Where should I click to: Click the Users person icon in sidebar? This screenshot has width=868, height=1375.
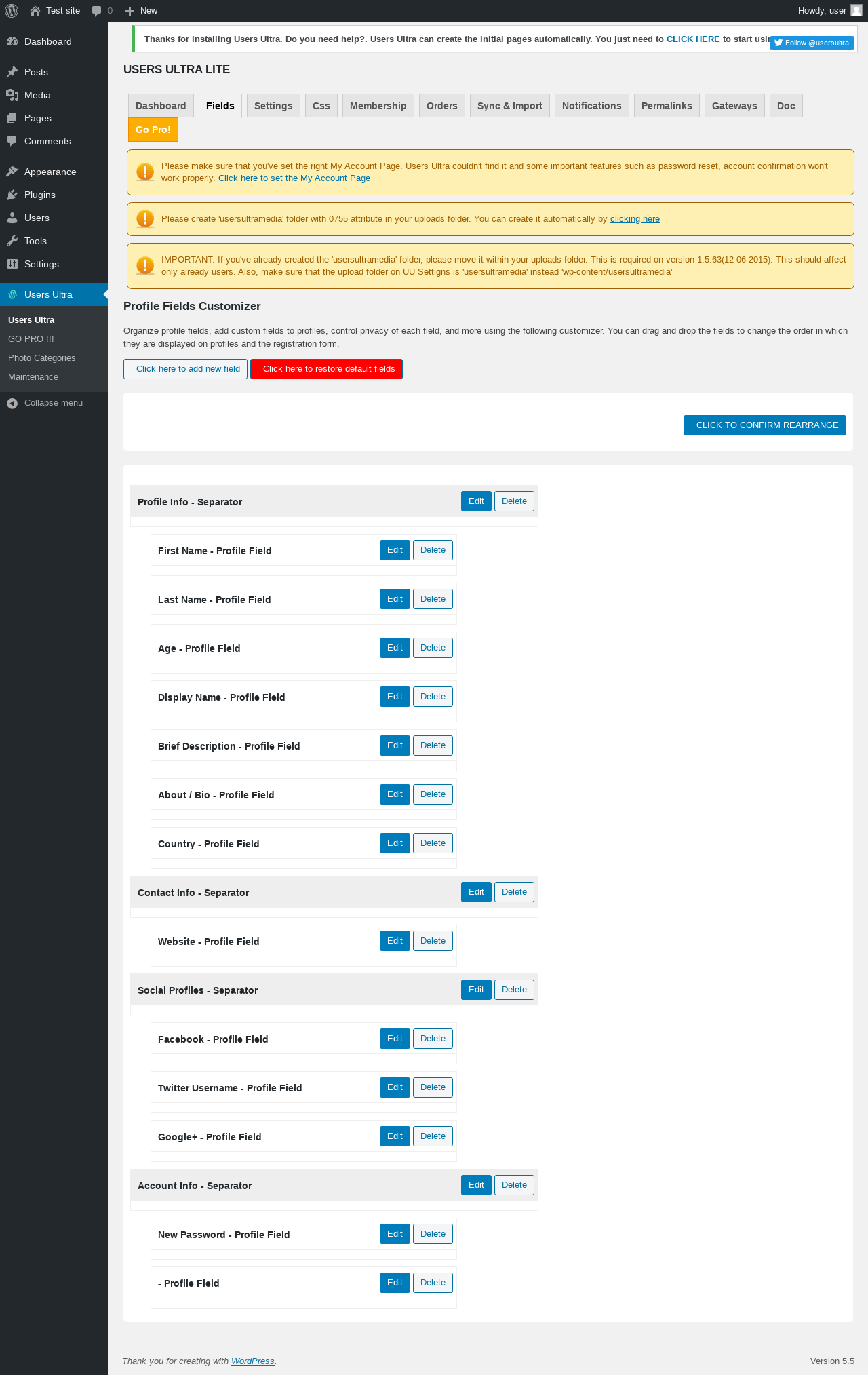click(12, 218)
